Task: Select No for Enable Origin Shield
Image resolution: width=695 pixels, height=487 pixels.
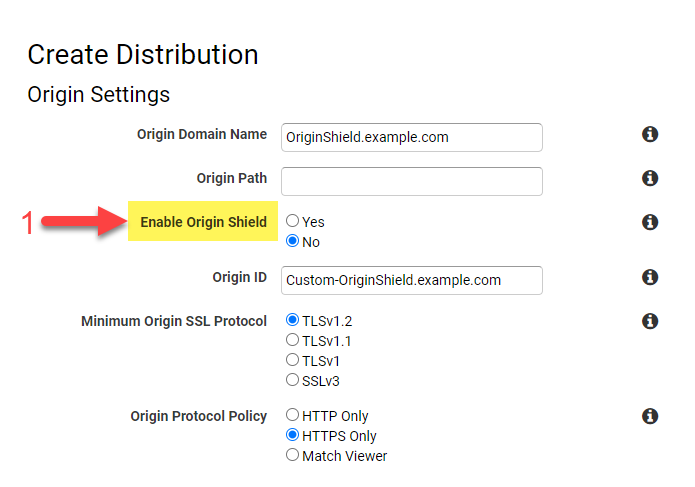Action: click(293, 241)
